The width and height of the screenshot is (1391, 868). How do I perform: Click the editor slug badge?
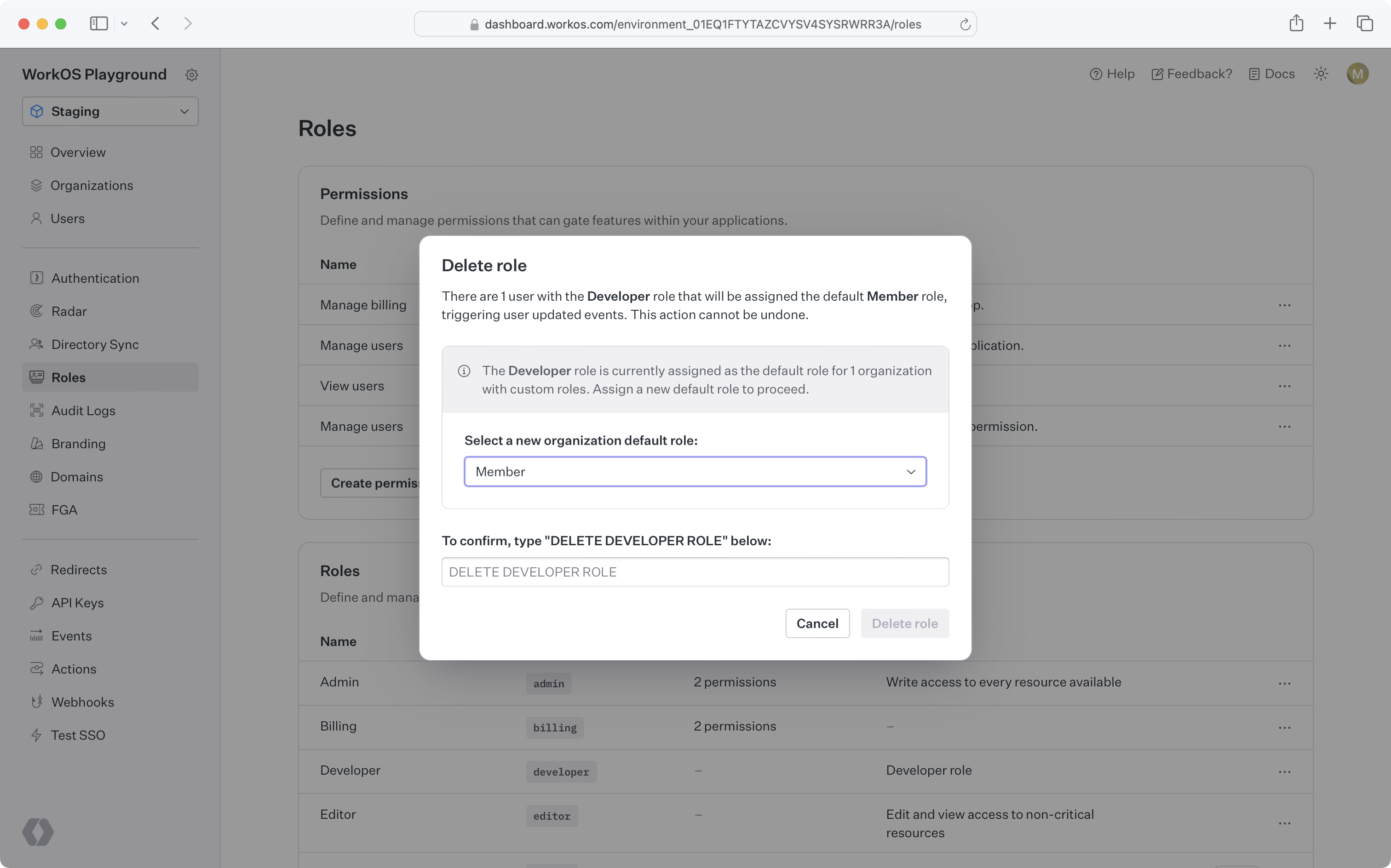coord(552,817)
